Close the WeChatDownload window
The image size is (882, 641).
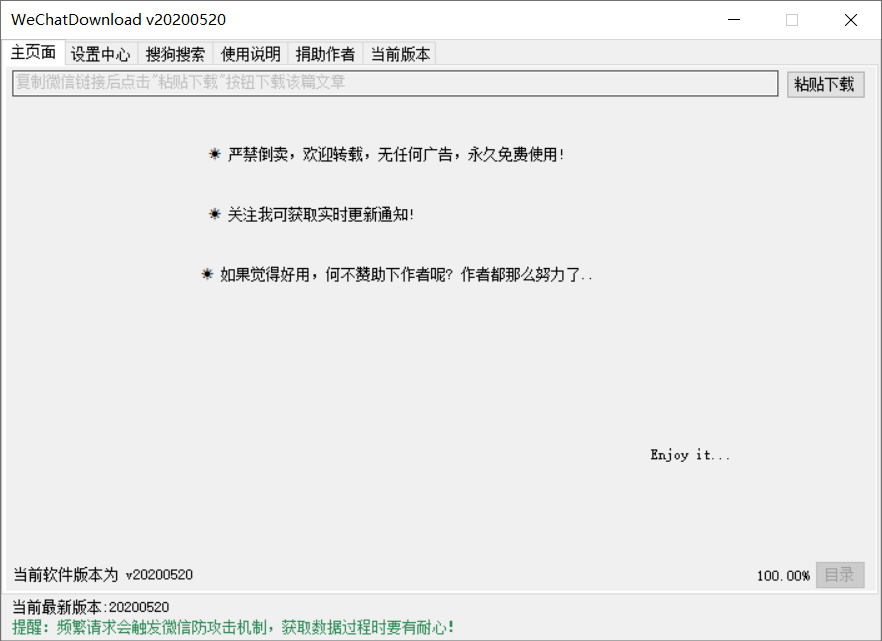click(850, 20)
